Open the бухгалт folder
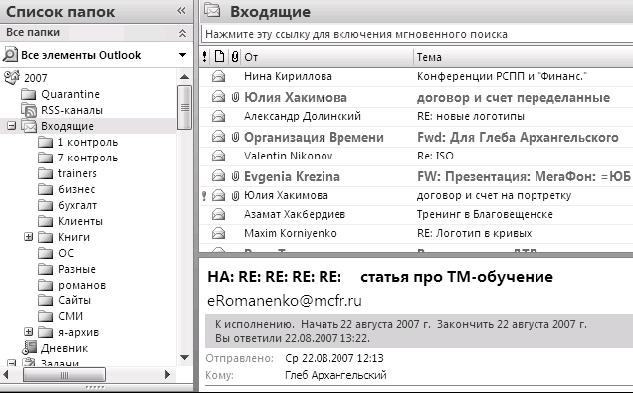633x393 pixels. 78,205
